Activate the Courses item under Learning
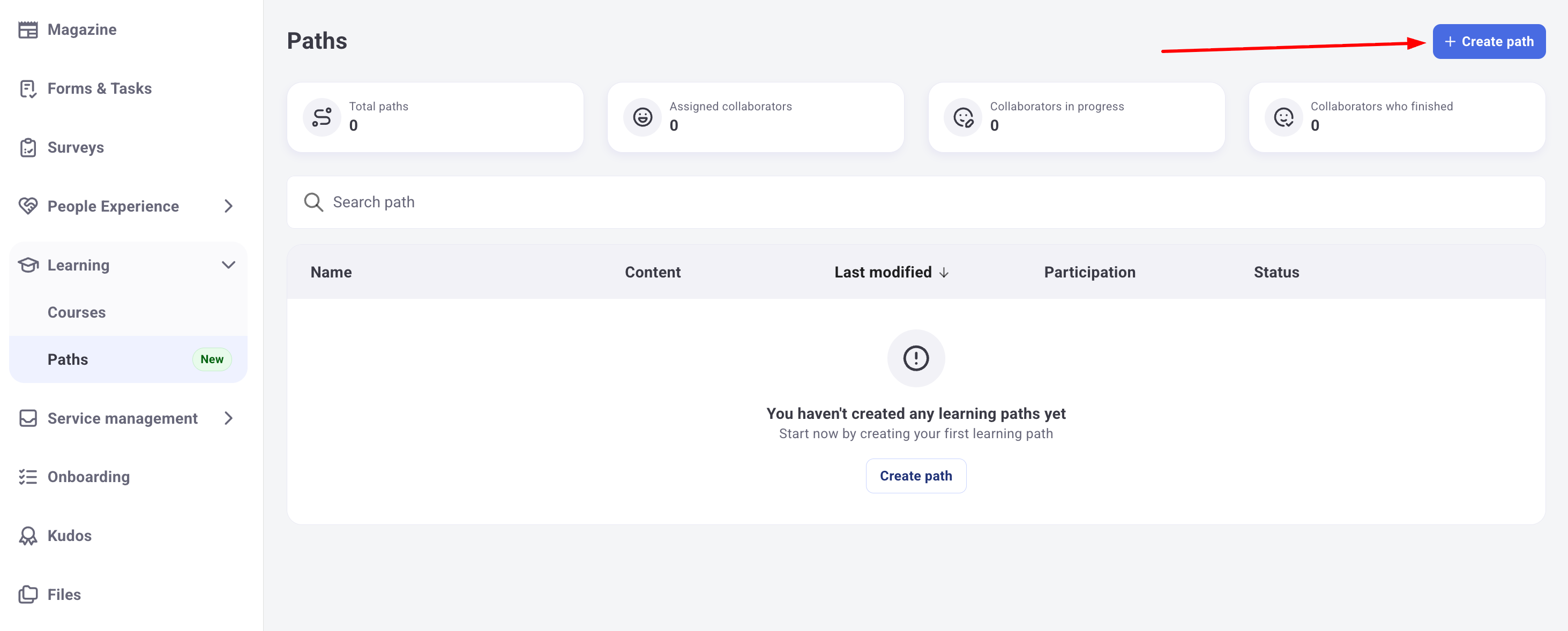The width and height of the screenshot is (1568, 631). point(76,312)
